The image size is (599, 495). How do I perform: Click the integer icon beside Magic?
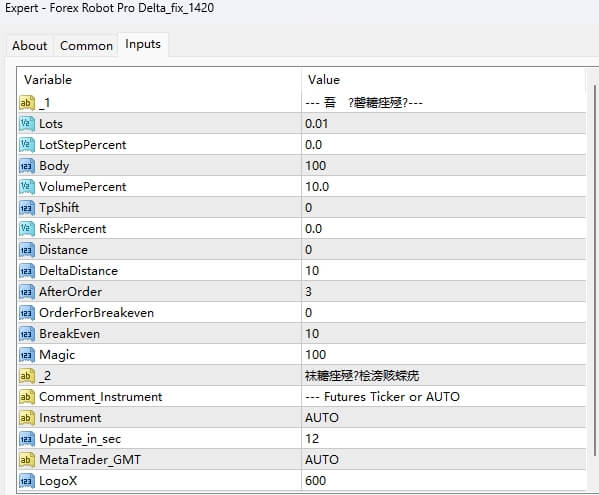(27, 355)
